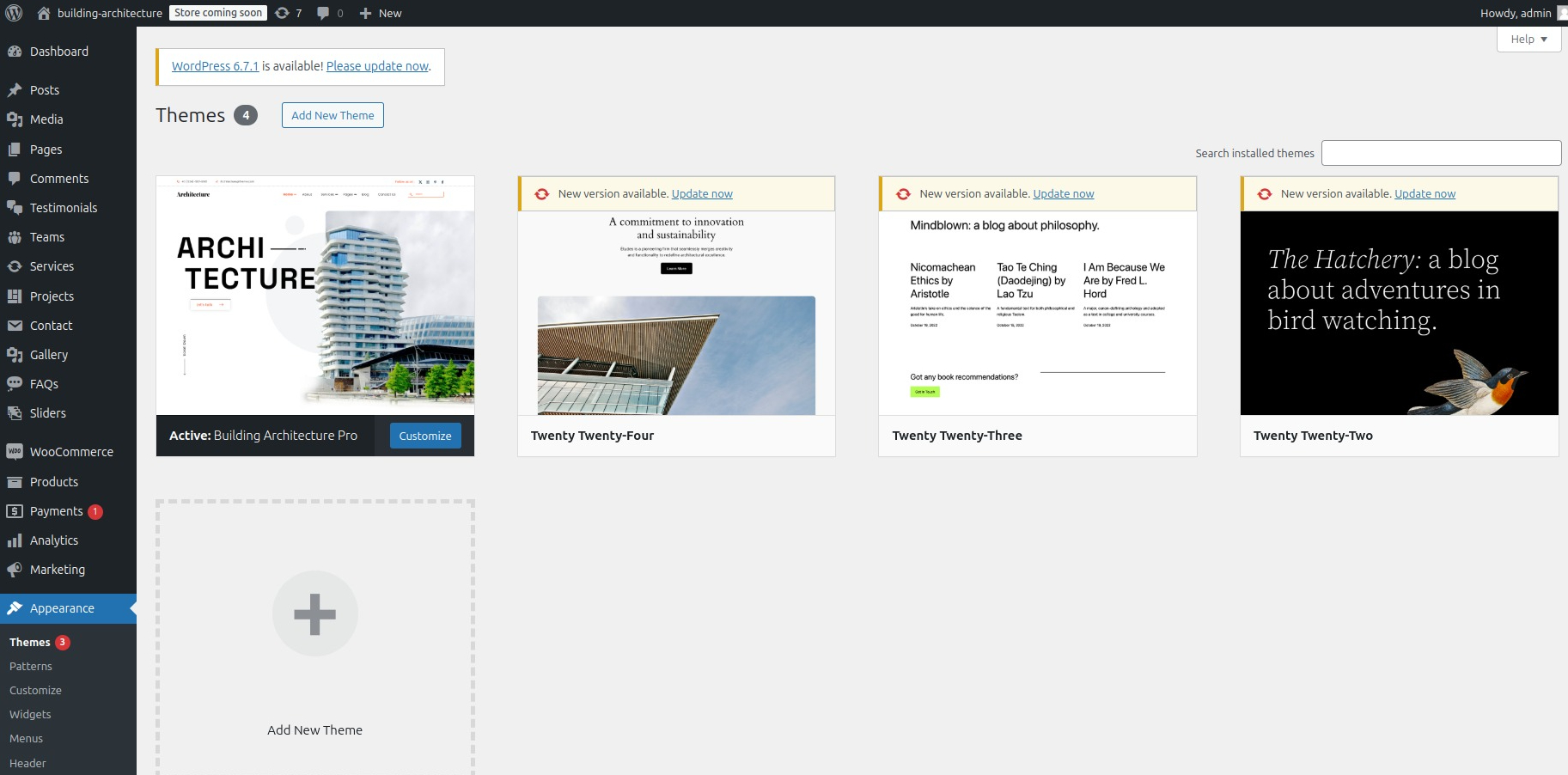This screenshot has height=775, width=1568.
Task: Click Twenty Twenty-Three theme name
Action: (x=957, y=436)
